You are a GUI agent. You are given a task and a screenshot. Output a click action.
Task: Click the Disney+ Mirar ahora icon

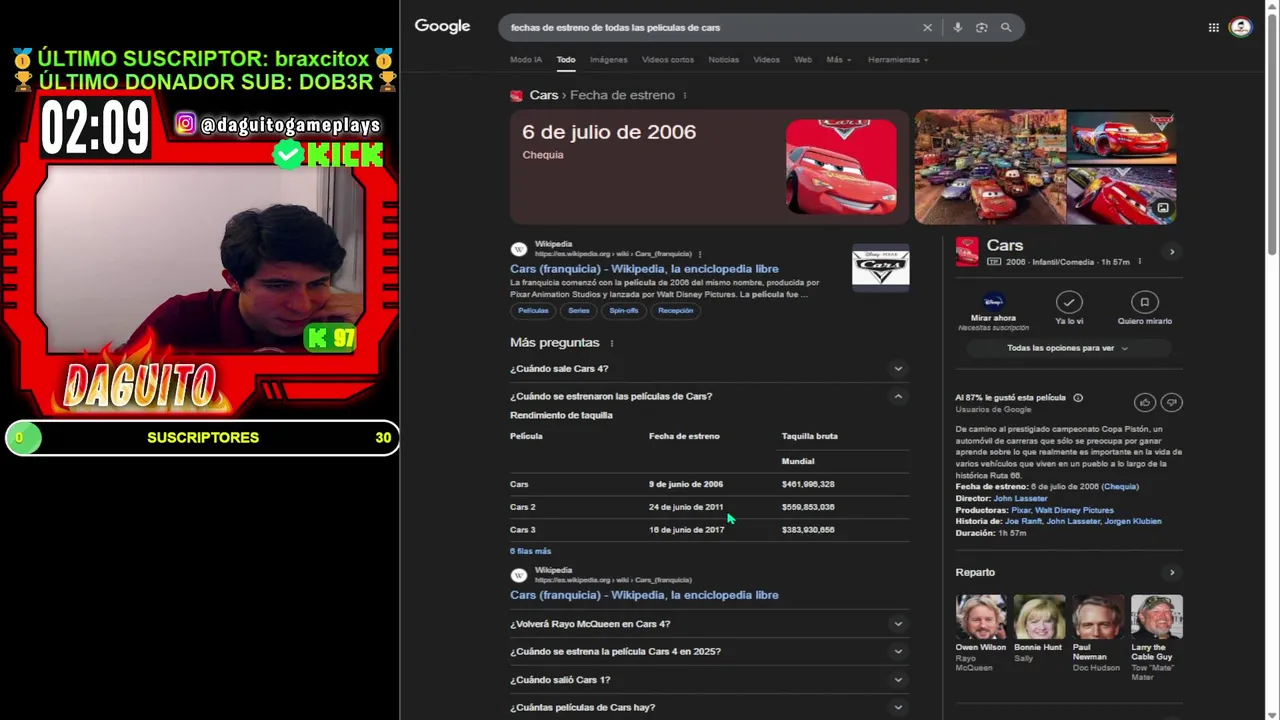993,301
